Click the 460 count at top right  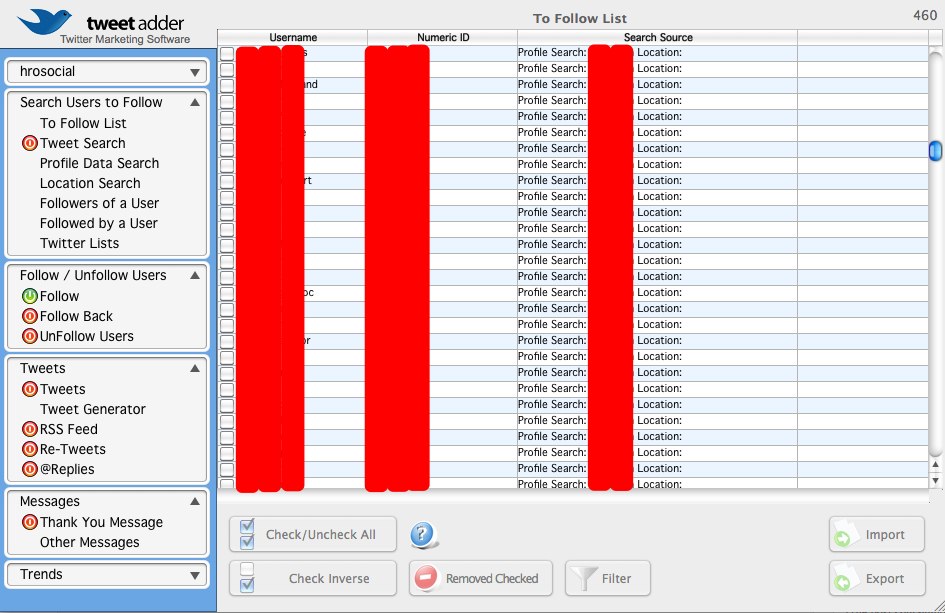(x=925, y=15)
